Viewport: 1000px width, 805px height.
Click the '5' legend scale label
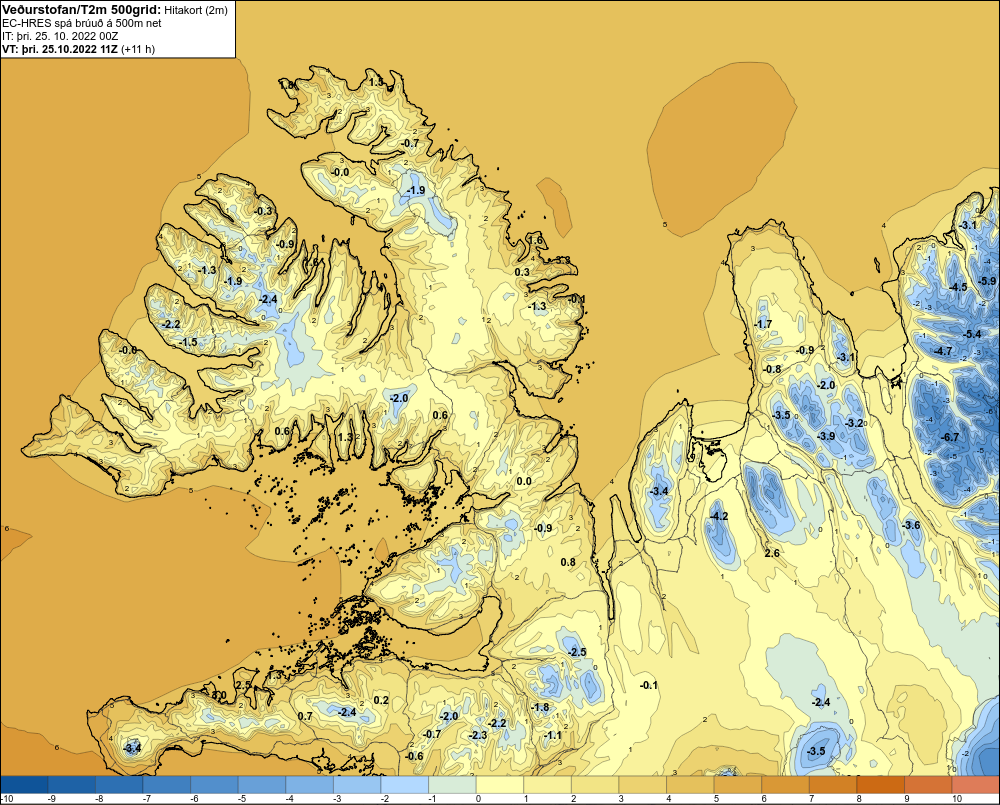(716, 798)
